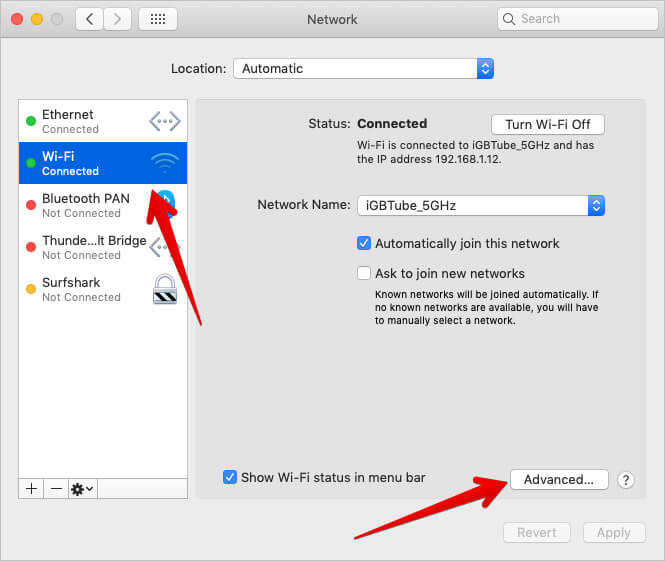
Task: Click the Wi-Fi connection description with IP address
Action: click(475, 152)
